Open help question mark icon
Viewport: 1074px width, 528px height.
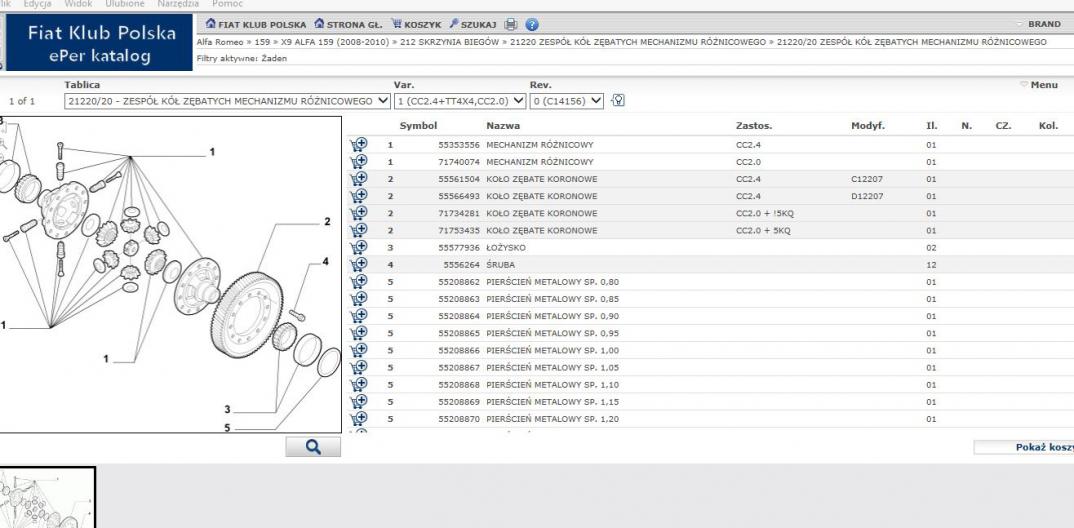tap(532, 25)
